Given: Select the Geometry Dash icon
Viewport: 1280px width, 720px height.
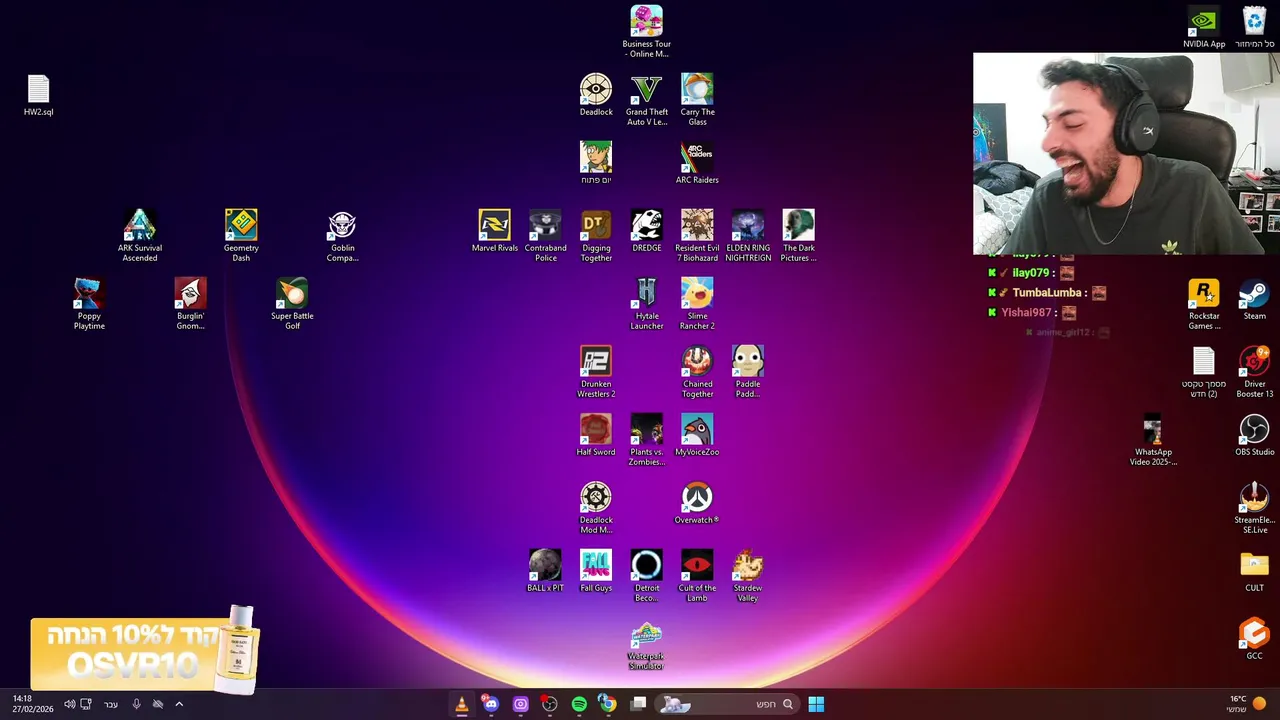Looking at the screenshot, I should coord(241,235).
